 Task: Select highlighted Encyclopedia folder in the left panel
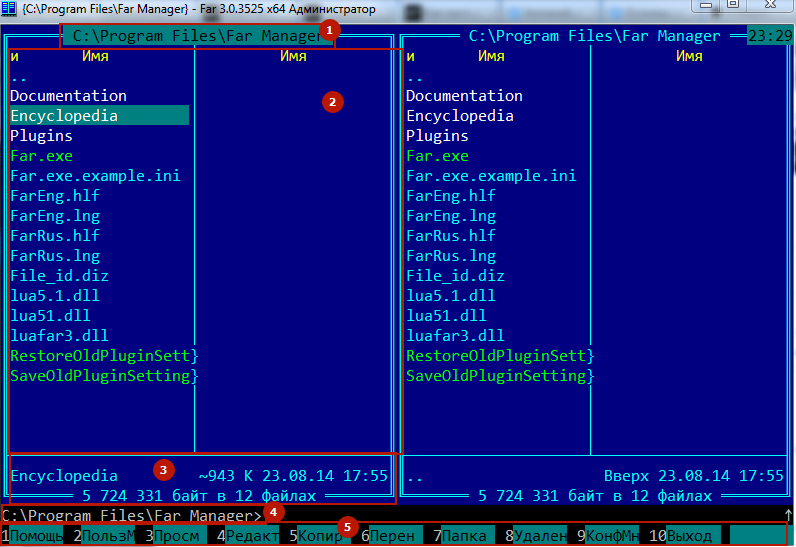[100, 116]
